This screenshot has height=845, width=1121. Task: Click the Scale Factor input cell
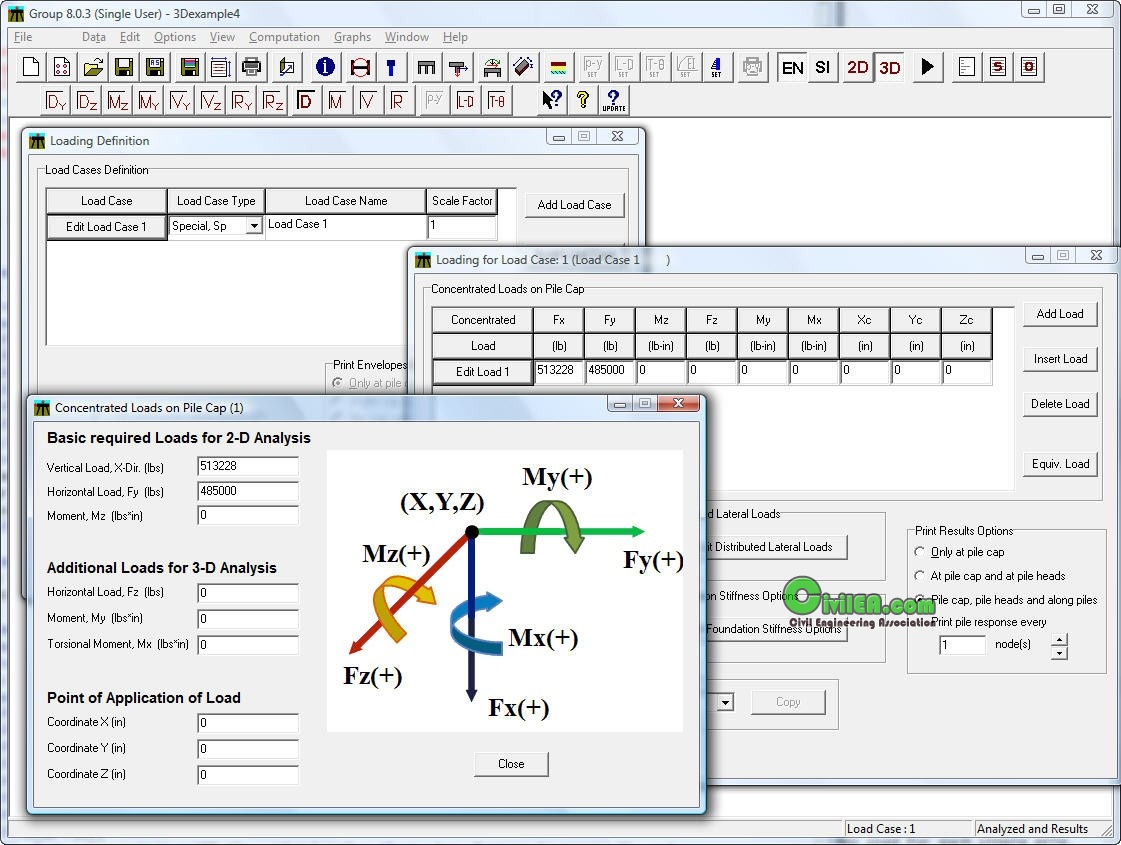click(x=462, y=227)
